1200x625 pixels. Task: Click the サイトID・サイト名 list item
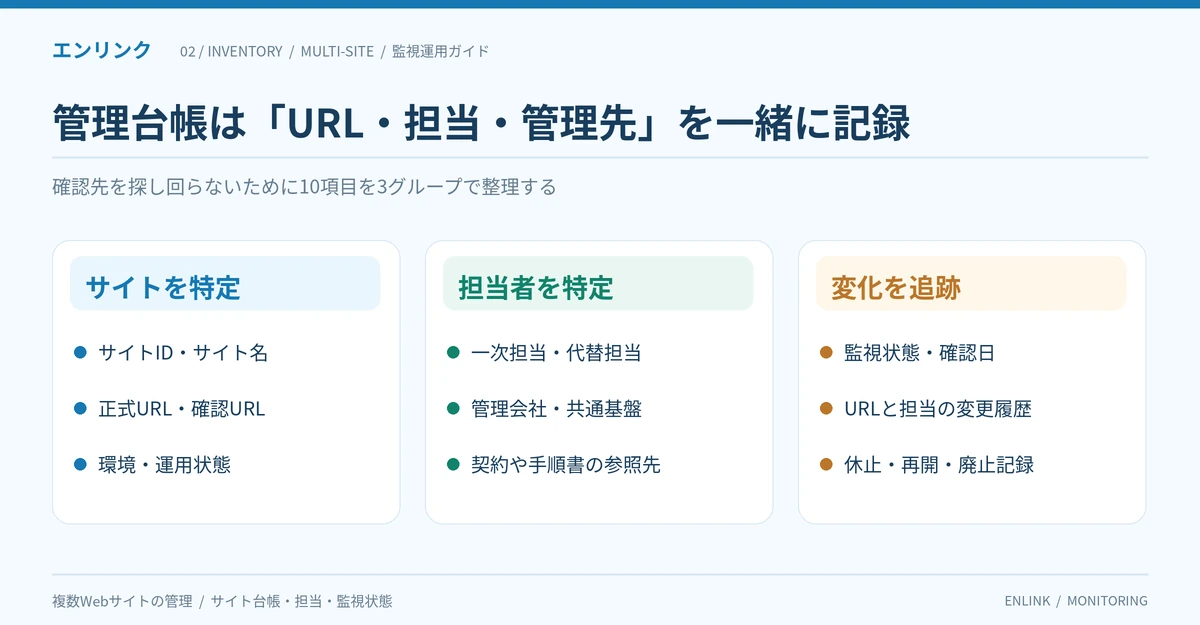tap(183, 352)
